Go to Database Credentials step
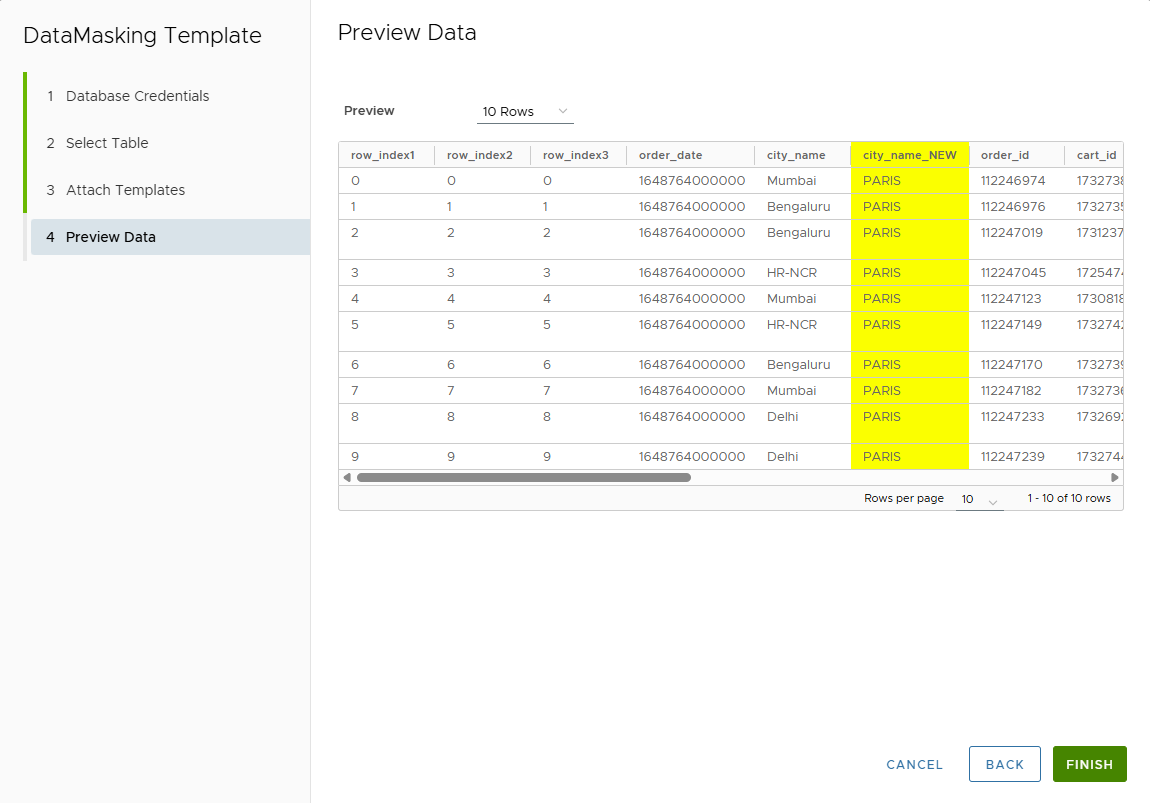The height and width of the screenshot is (803, 1150). (137, 96)
